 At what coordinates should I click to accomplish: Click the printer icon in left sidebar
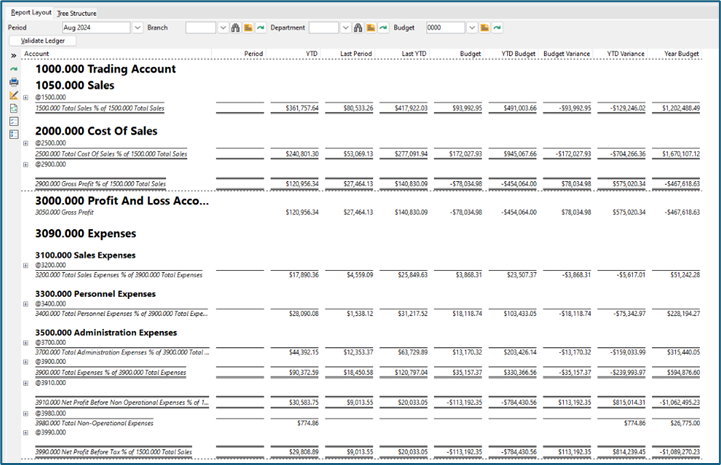click(14, 82)
